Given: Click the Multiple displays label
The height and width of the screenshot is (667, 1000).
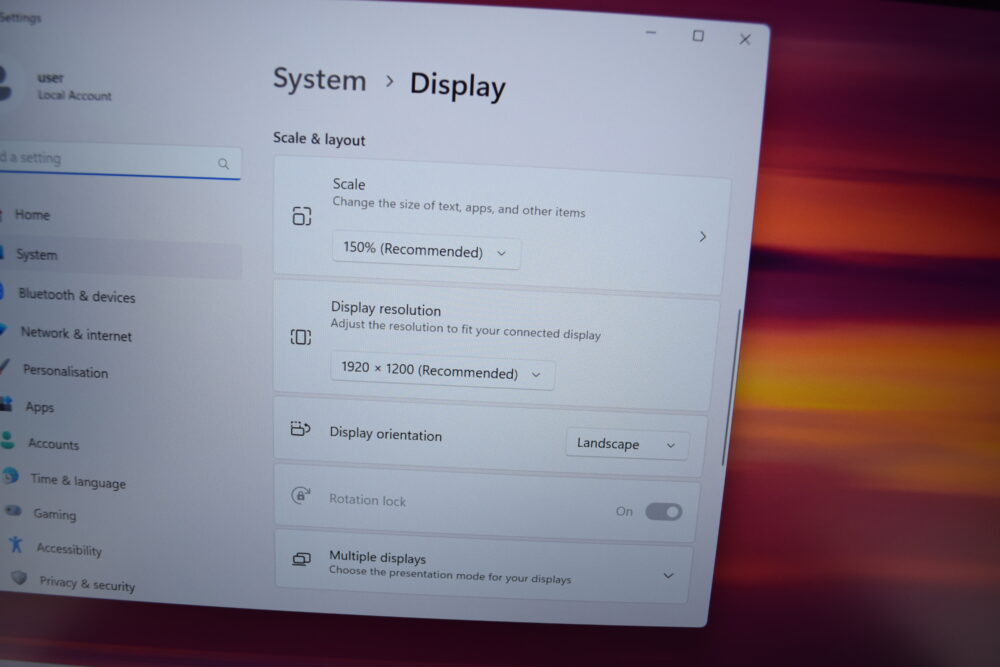Looking at the screenshot, I should click(x=377, y=557).
